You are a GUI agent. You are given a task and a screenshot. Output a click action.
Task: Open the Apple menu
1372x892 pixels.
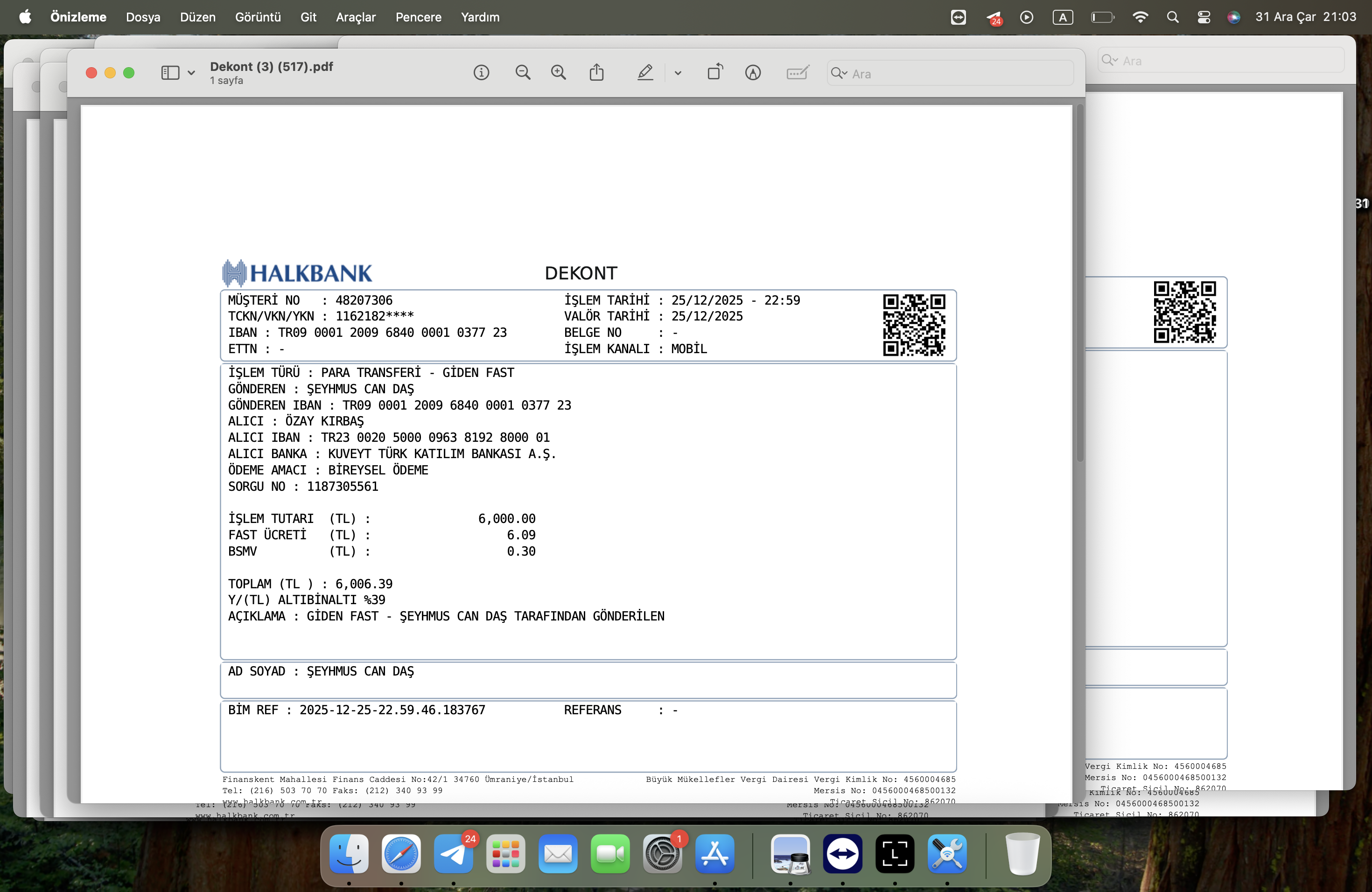tap(25, 17)
